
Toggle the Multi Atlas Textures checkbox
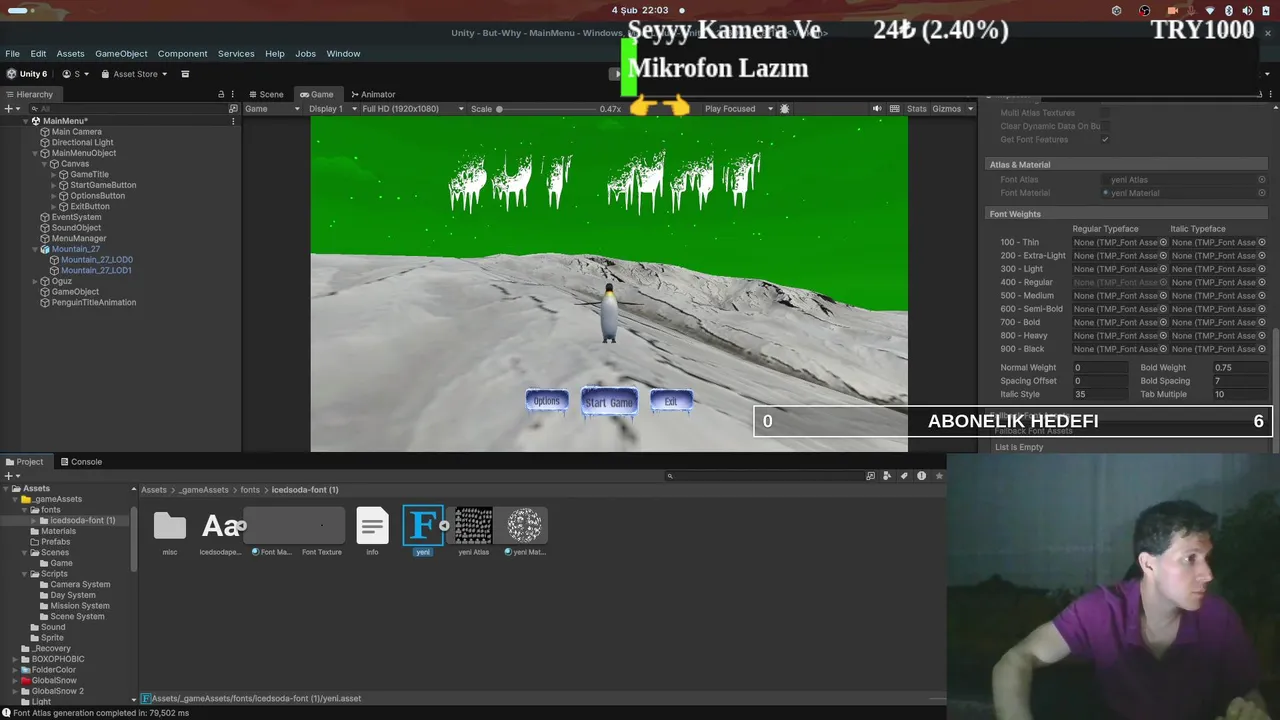pos(1105,113)
